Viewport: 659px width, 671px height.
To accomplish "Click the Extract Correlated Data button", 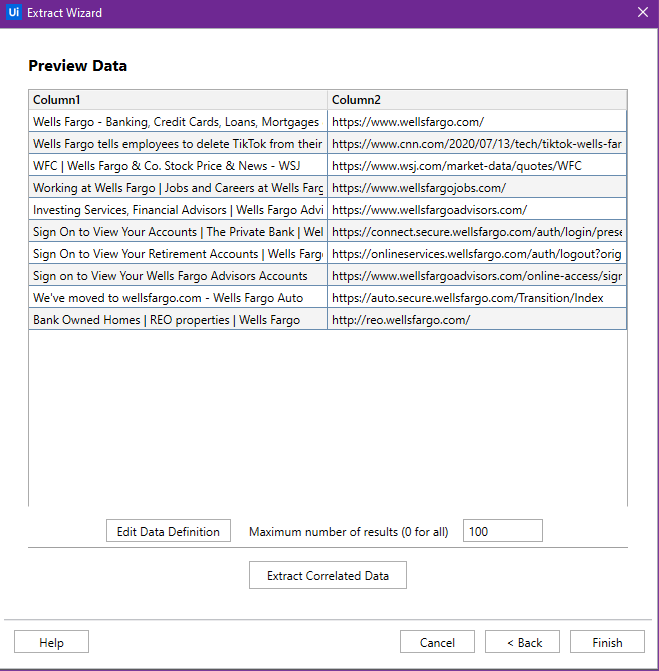I will (328, 575).
